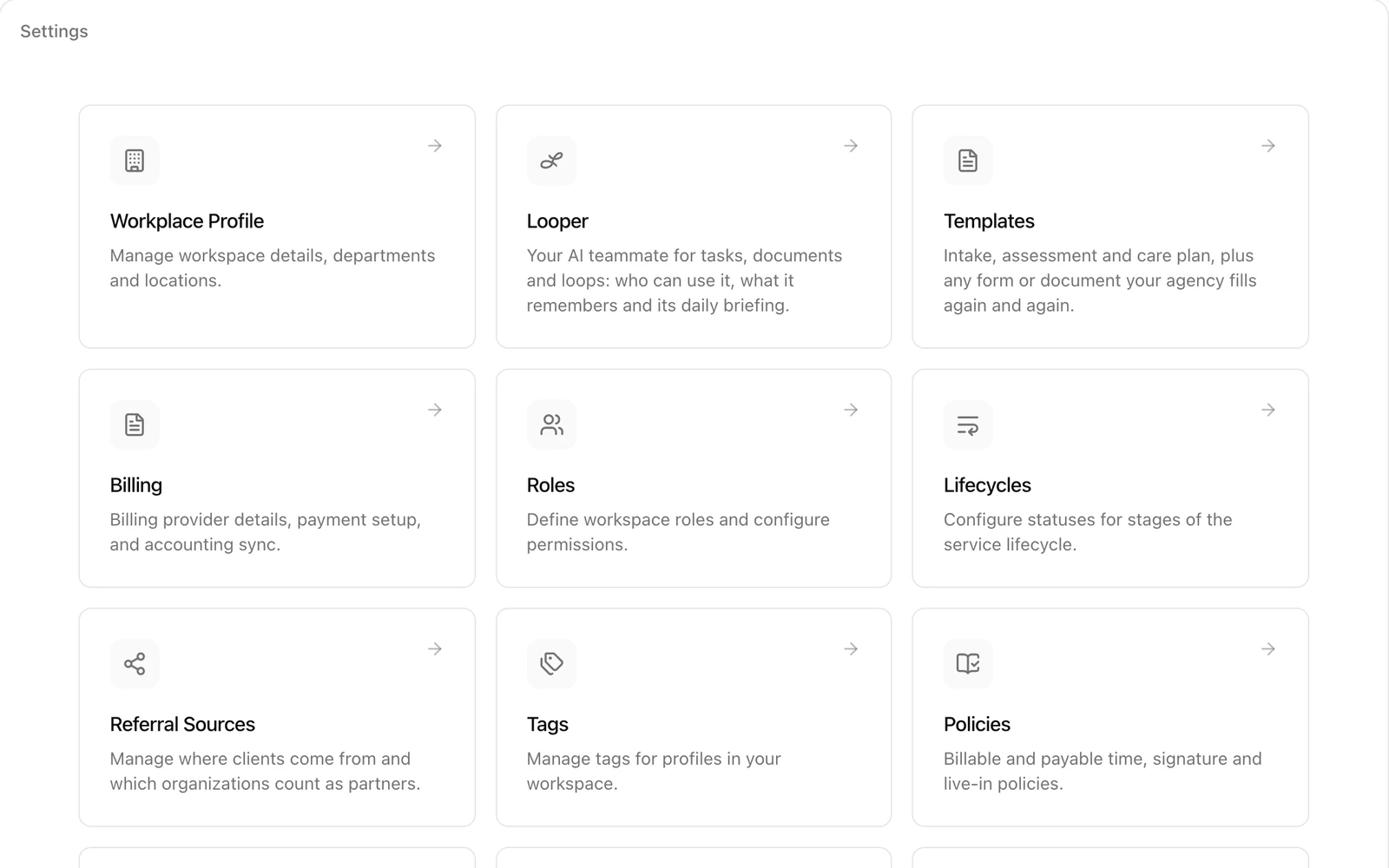This screenshot has width=1389, height=868.
Task: Open the Workplace Profile title
Action: 187,221
